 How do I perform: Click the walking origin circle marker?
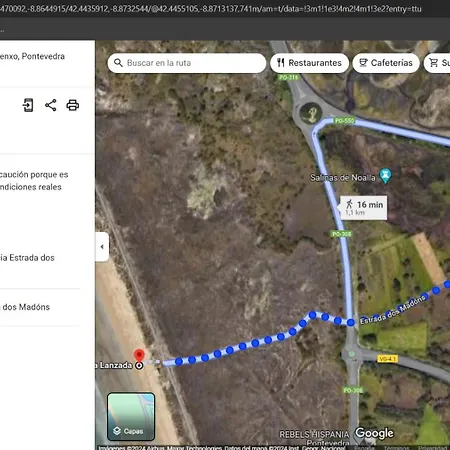139,365
